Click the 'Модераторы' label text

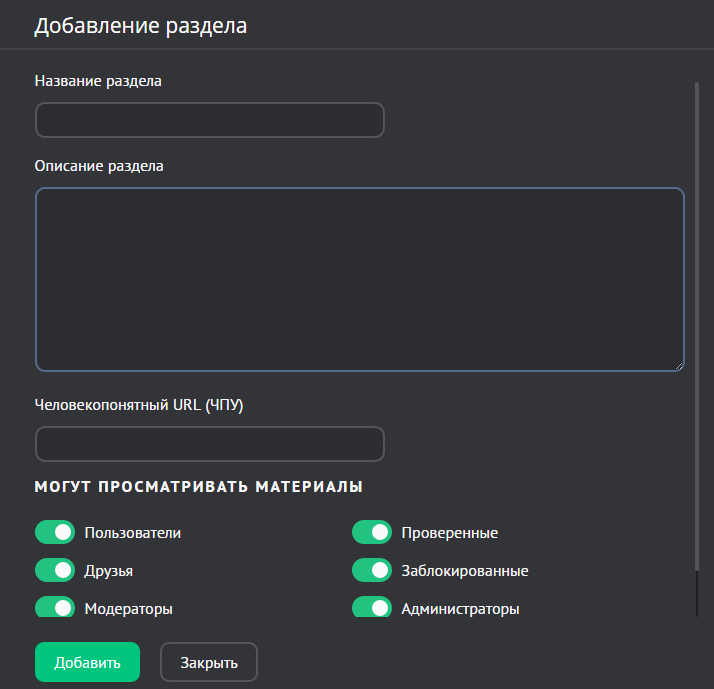click(129, 608)
